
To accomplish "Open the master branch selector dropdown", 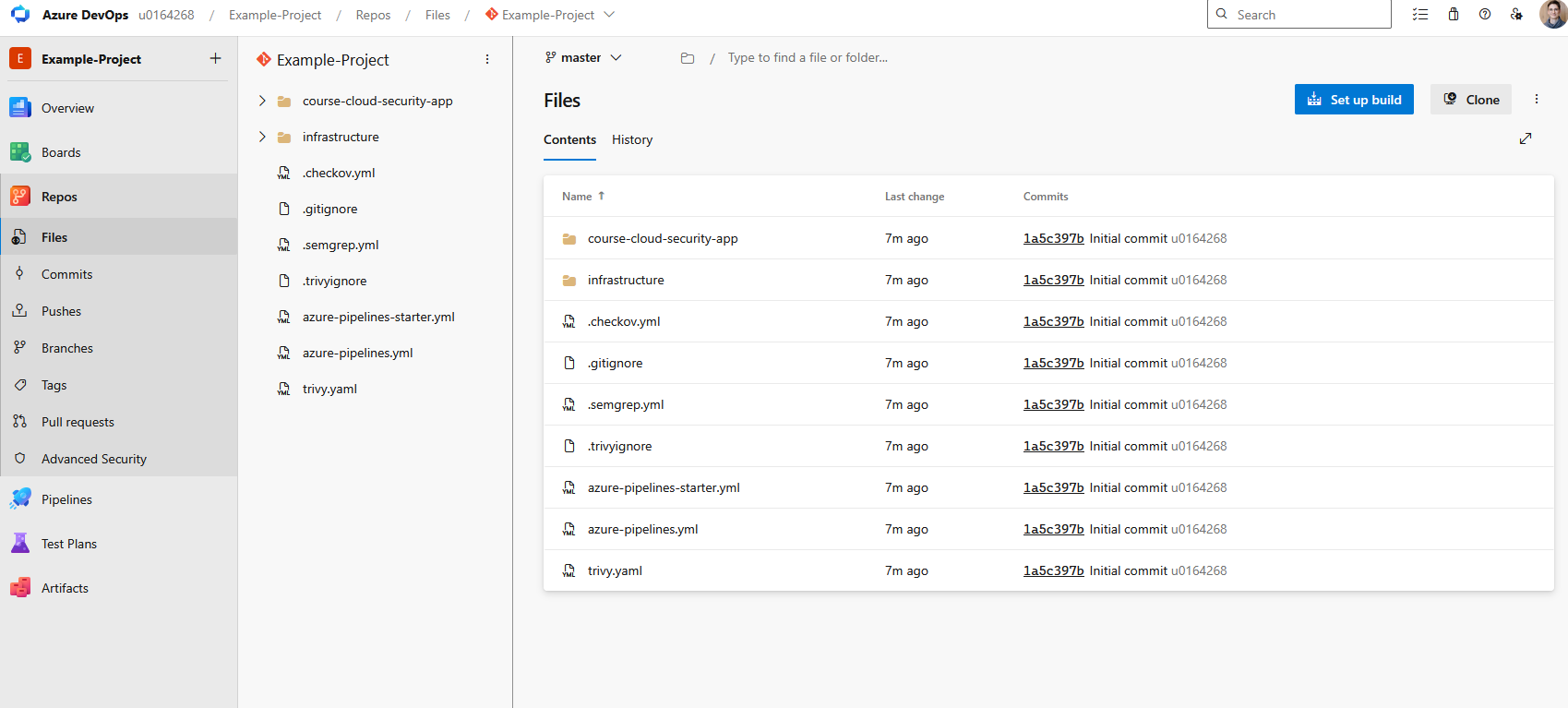I will (583, 57).
